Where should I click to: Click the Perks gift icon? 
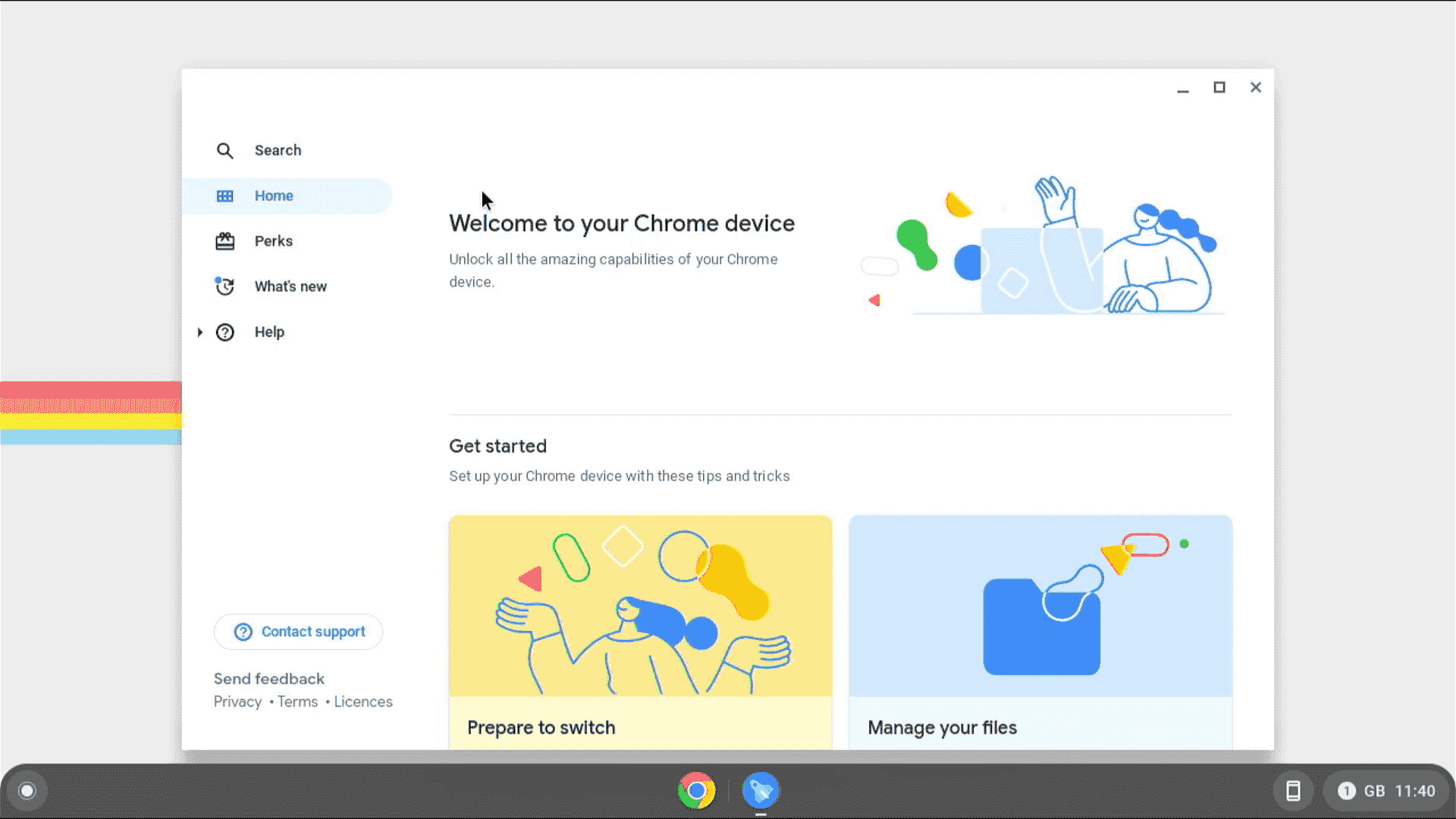[x=224, y=241]
